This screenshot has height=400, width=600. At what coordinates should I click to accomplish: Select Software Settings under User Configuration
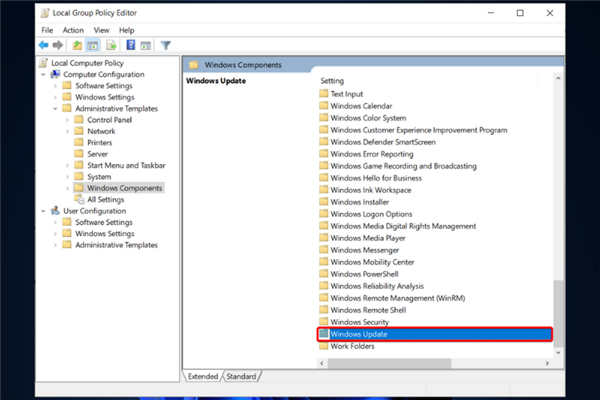[104, 222]
